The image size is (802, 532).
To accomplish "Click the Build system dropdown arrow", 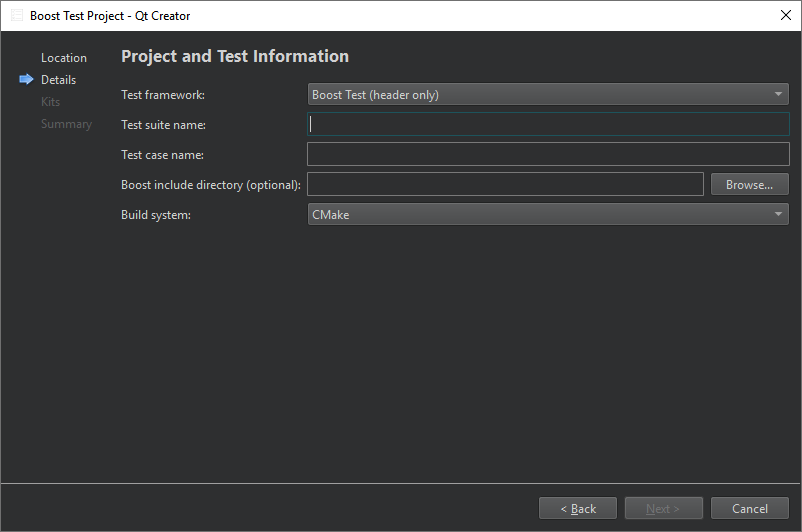I will (x=778, y=214).
